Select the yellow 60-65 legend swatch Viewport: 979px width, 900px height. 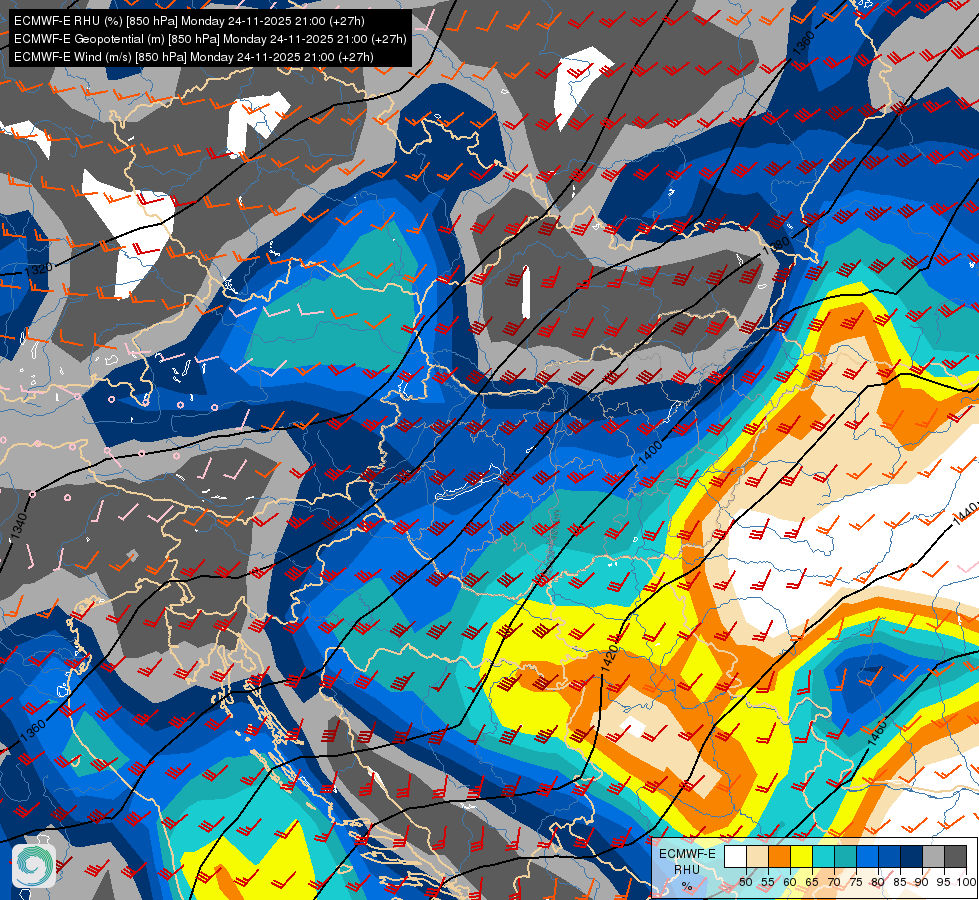point(801,856)
